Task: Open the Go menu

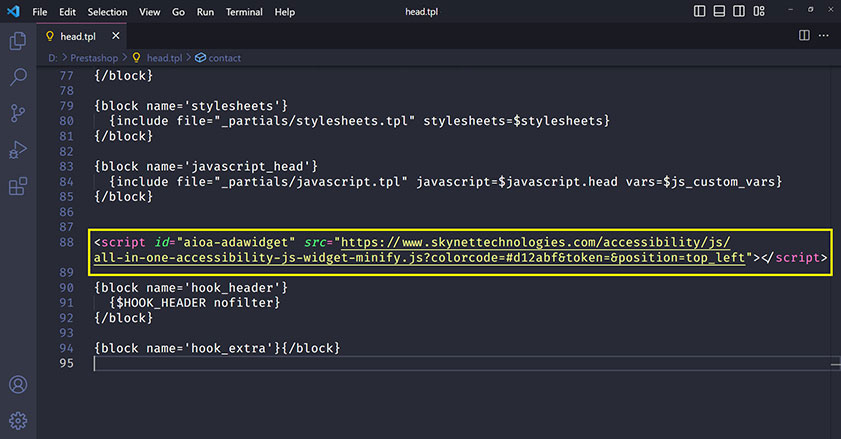Action: 178,12
